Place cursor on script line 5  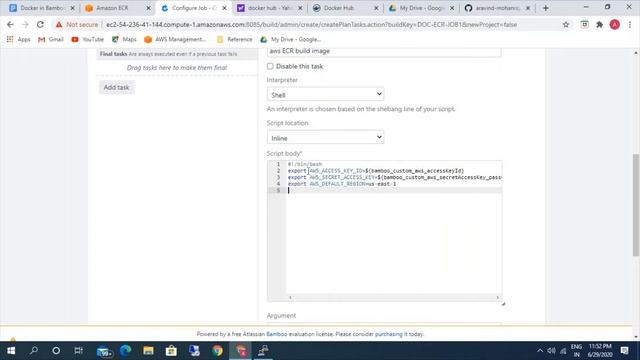[394, 190]
